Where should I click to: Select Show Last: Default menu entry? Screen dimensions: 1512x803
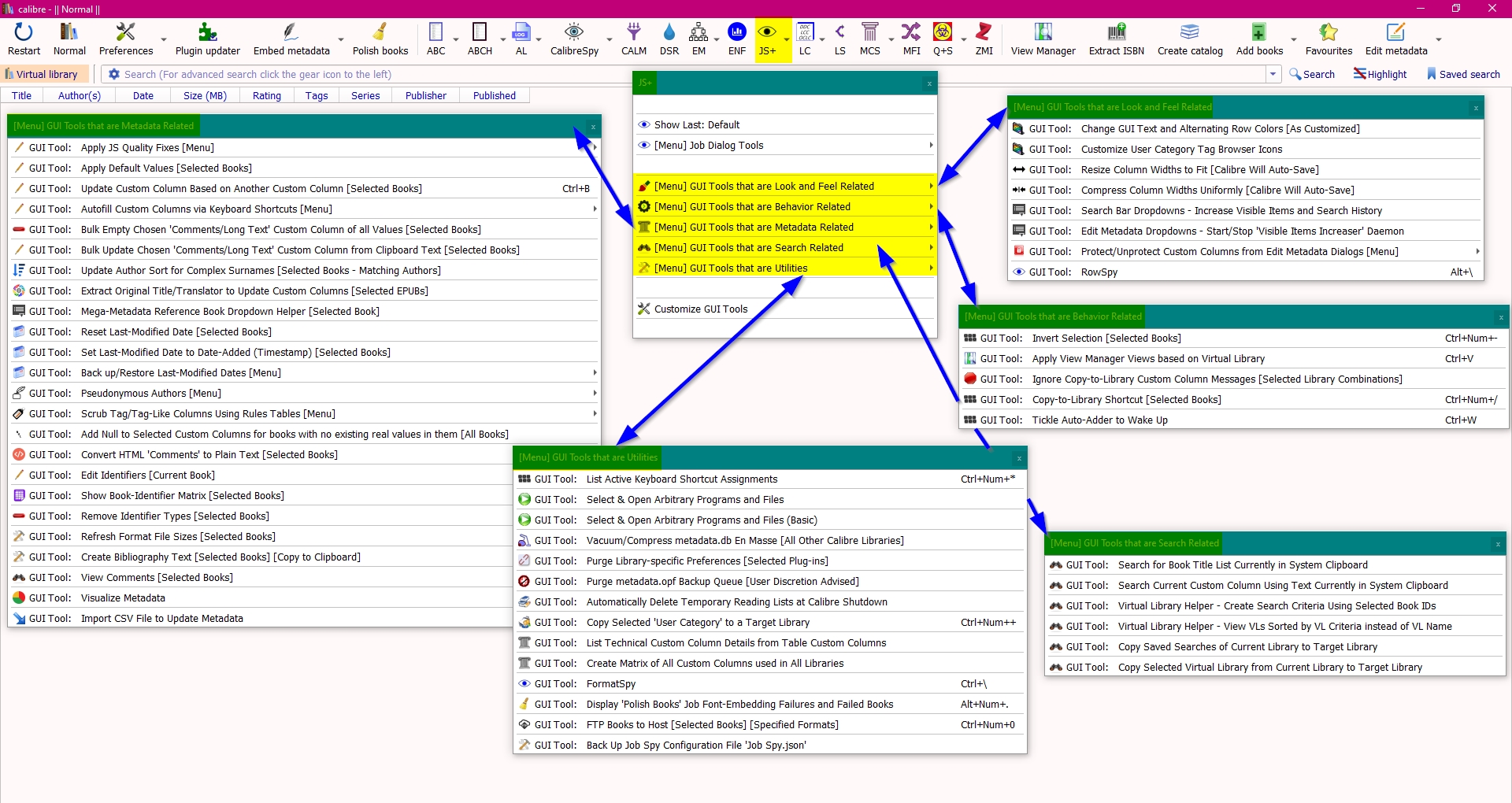pyautogui.click(x=785, y=125)
